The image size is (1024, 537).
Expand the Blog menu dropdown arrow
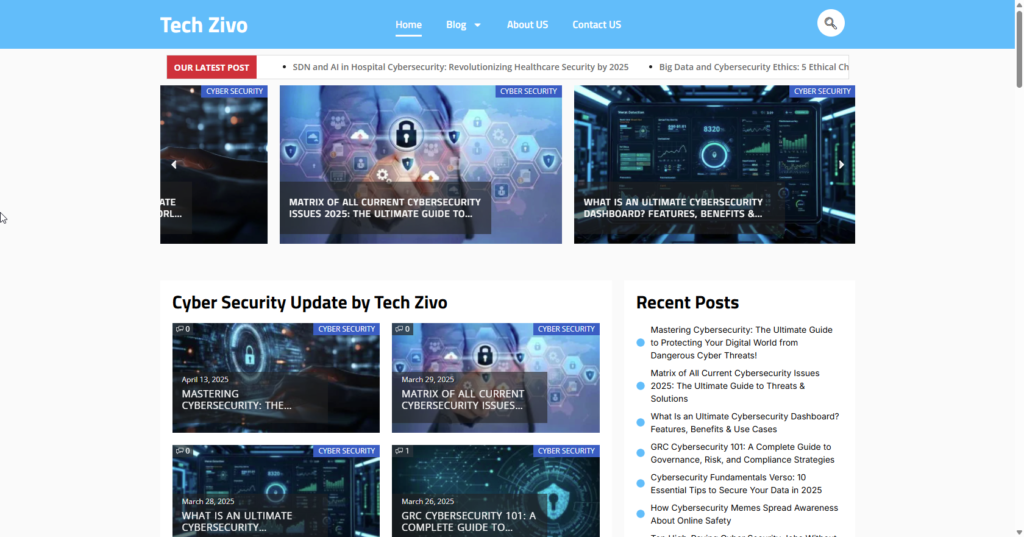(477, 25)
